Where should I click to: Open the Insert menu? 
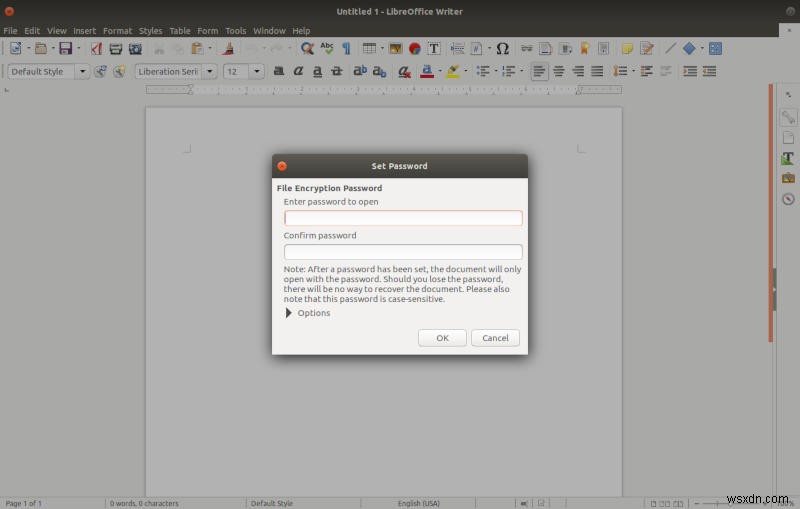point(84,31)
